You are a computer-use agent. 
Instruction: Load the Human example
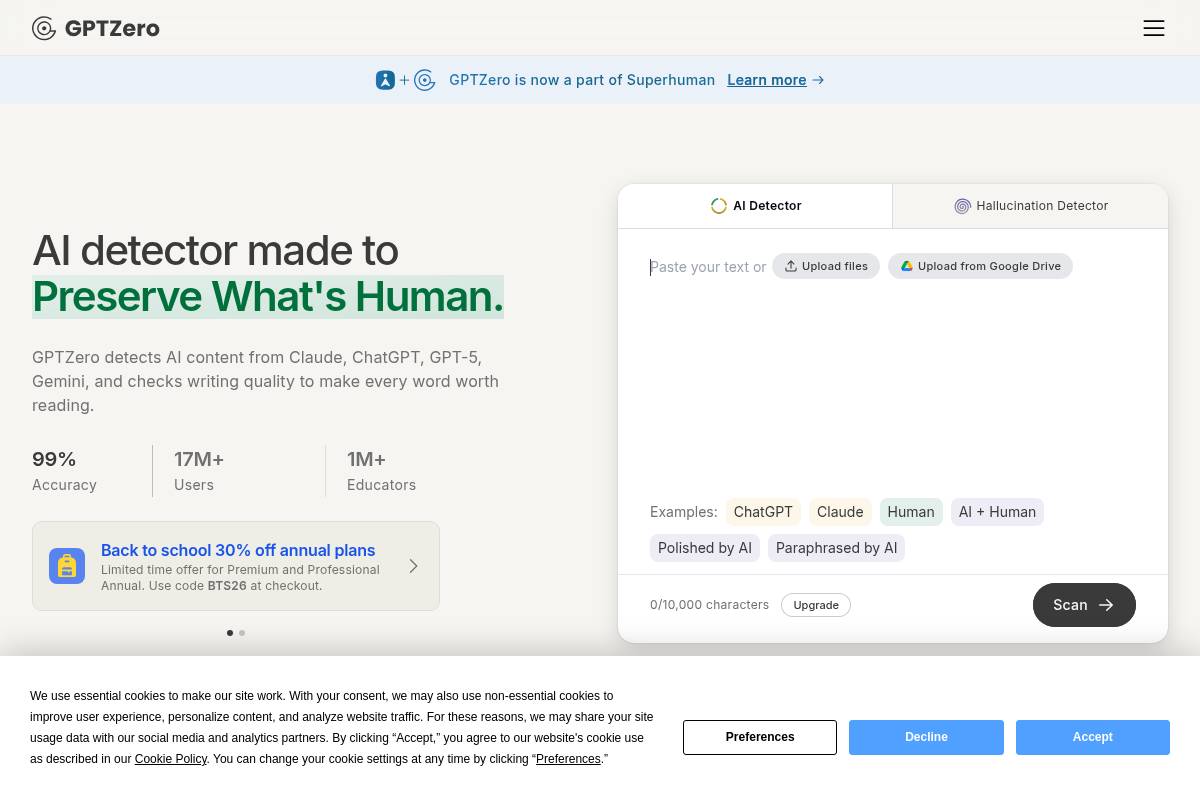tap(911, 512)
